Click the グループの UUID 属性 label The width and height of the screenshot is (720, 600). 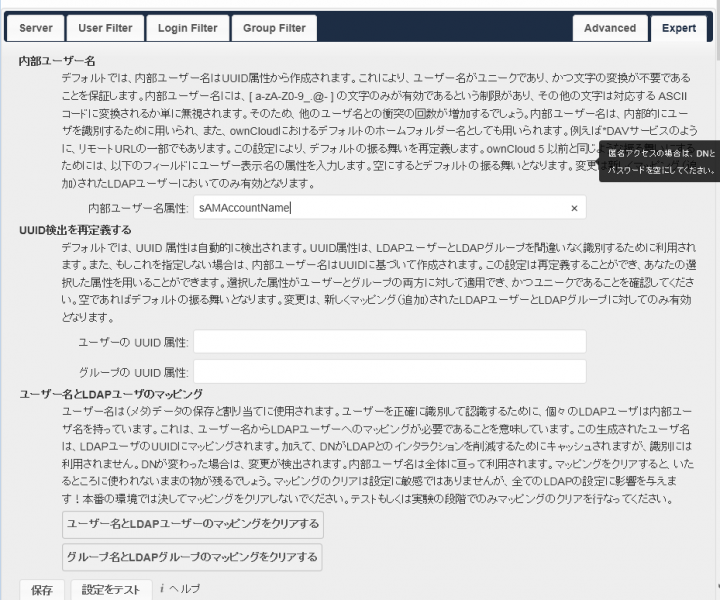coord(133,372)
